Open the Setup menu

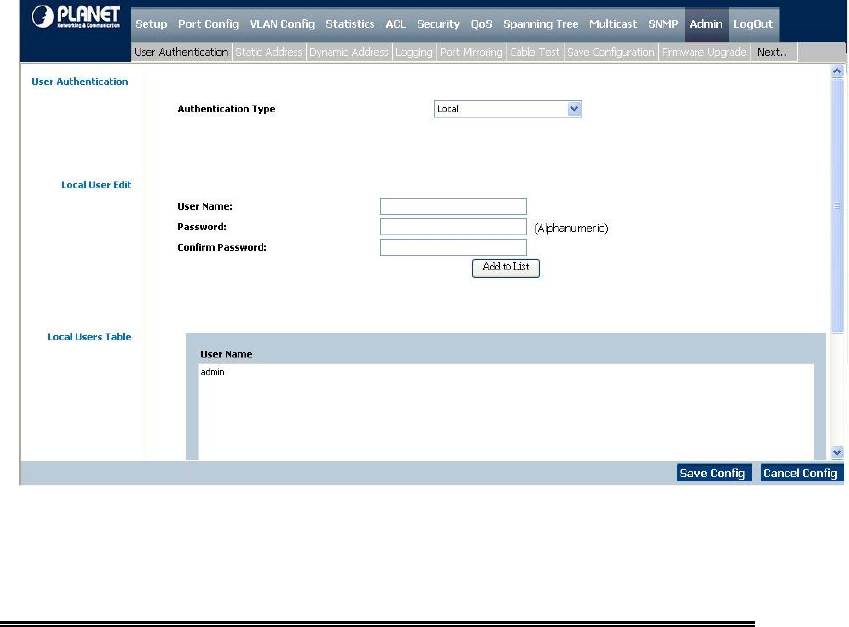tap(151, 24)
